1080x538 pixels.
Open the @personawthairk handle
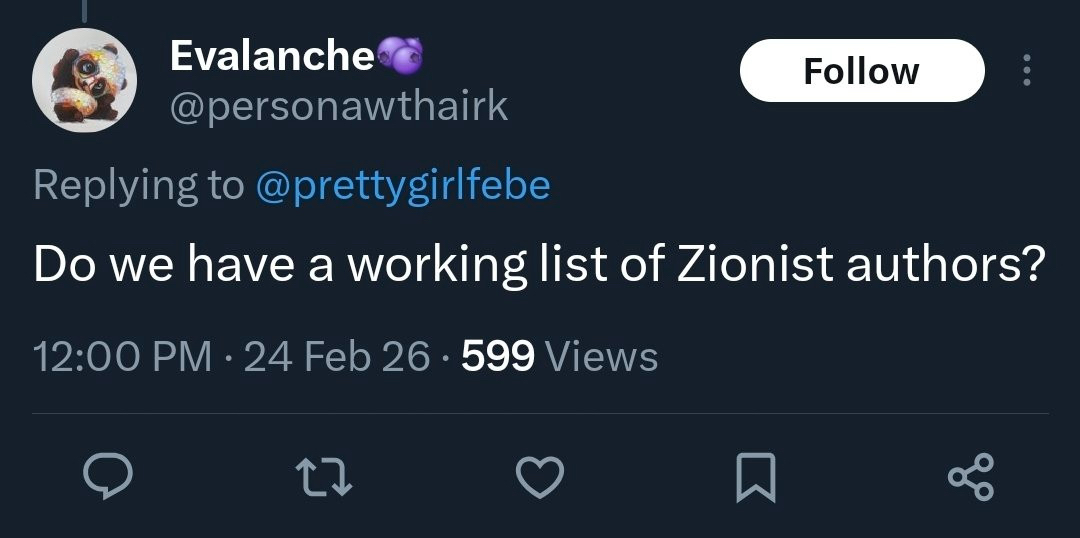pos(339,106)
